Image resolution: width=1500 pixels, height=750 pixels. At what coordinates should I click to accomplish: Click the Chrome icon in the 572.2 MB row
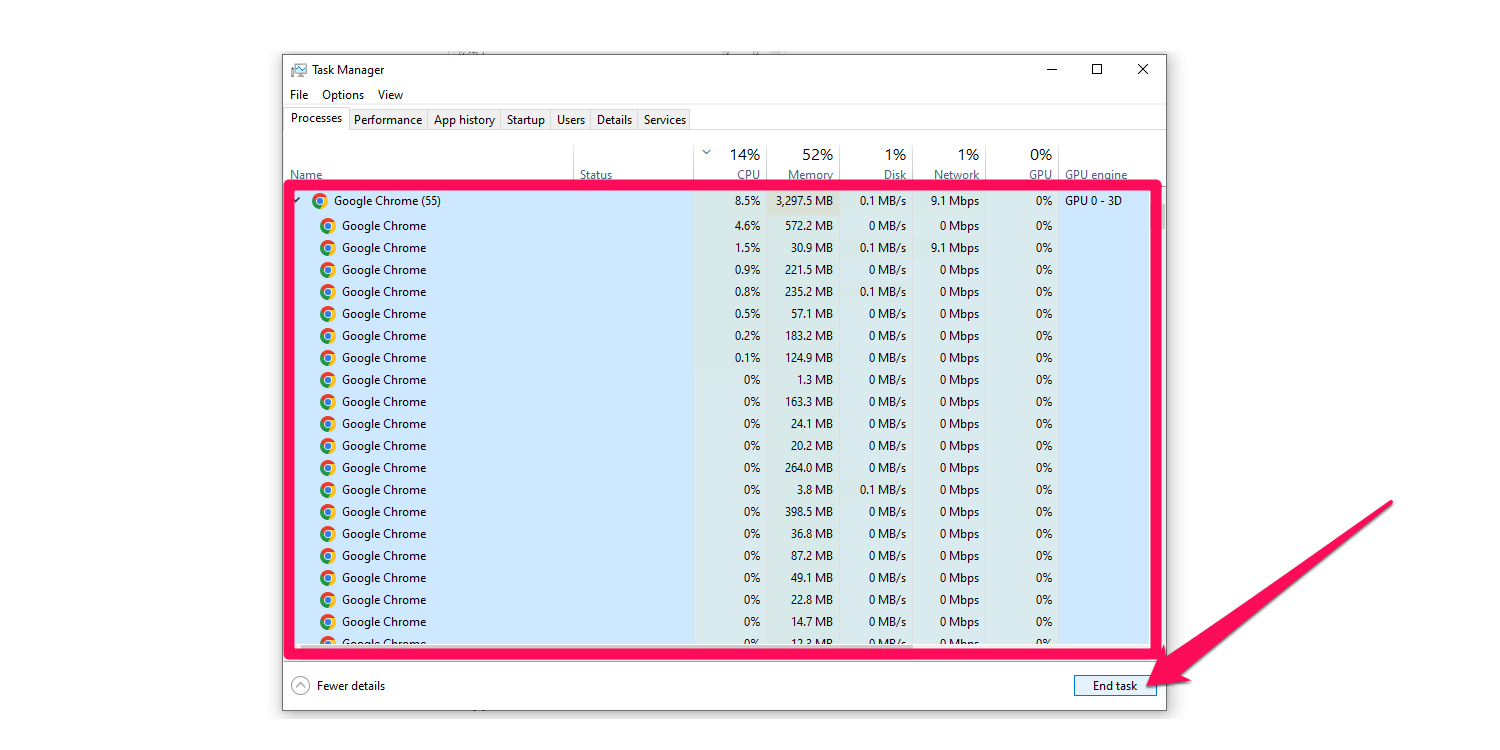click(x=328, y=226)
